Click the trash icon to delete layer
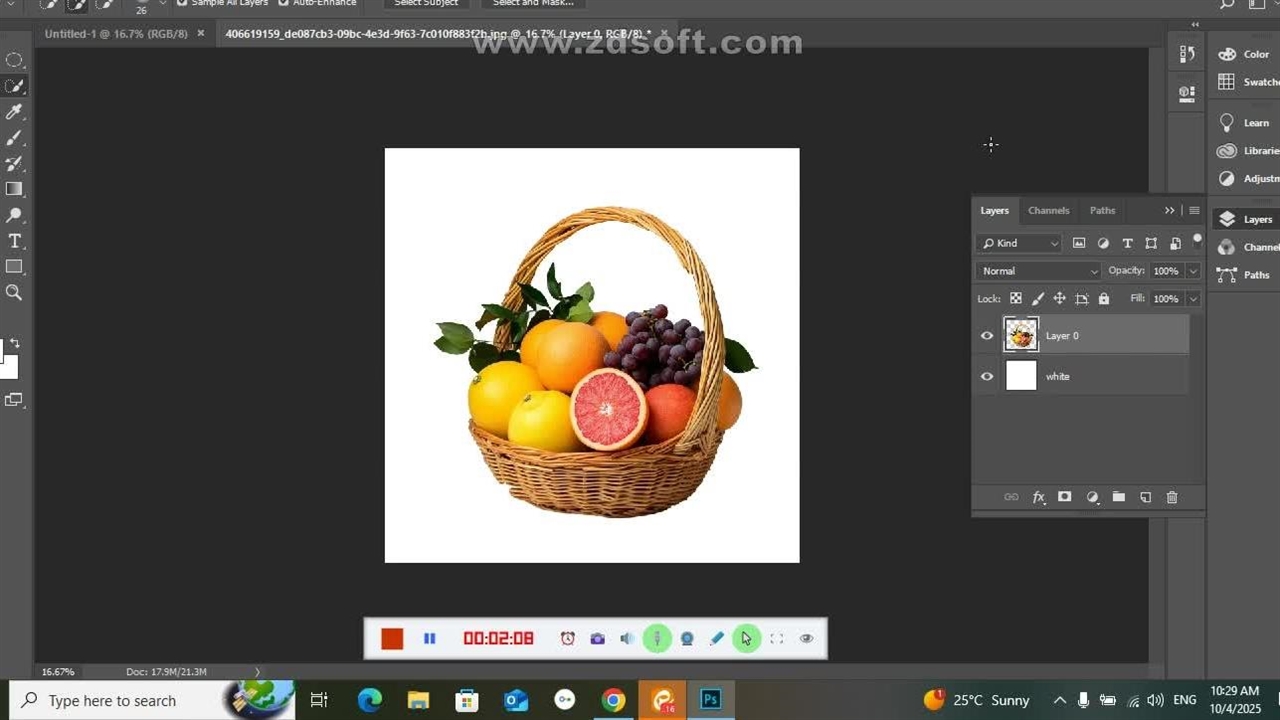 pos(1172,497)
